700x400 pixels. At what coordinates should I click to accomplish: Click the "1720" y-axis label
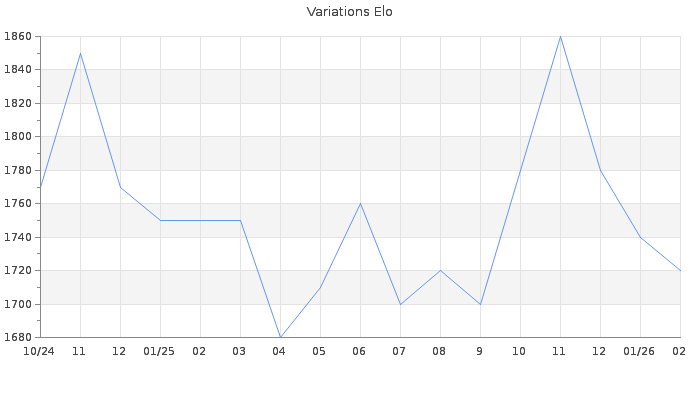[x=17, y=270]
